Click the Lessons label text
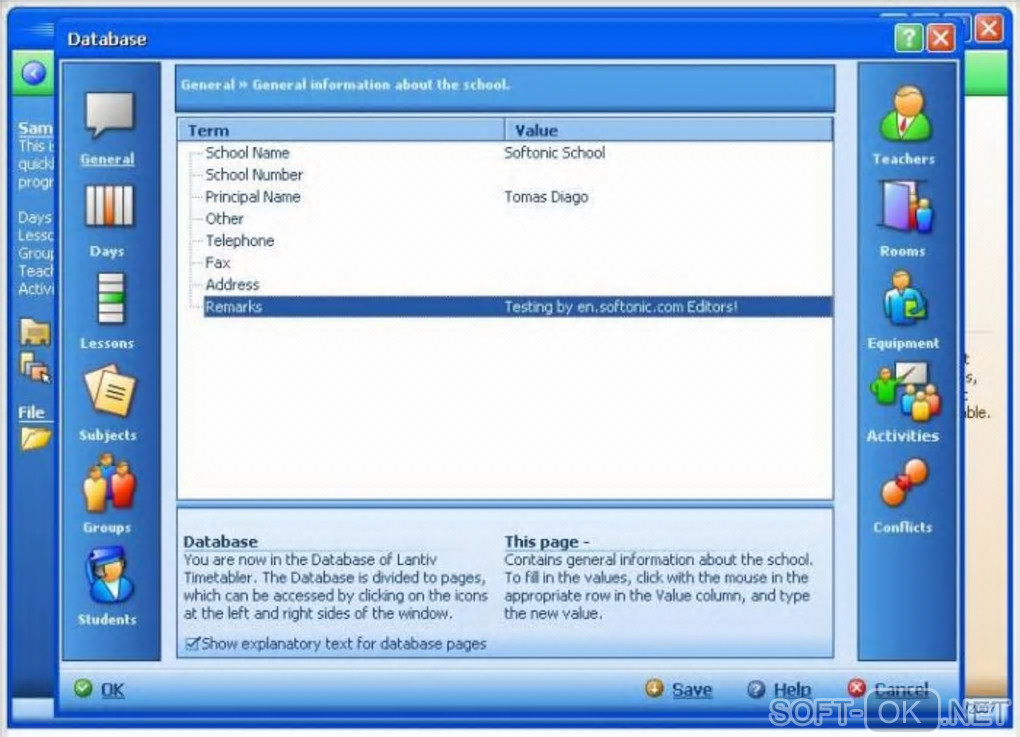1020x737 pixels. [x=107, y=343]
